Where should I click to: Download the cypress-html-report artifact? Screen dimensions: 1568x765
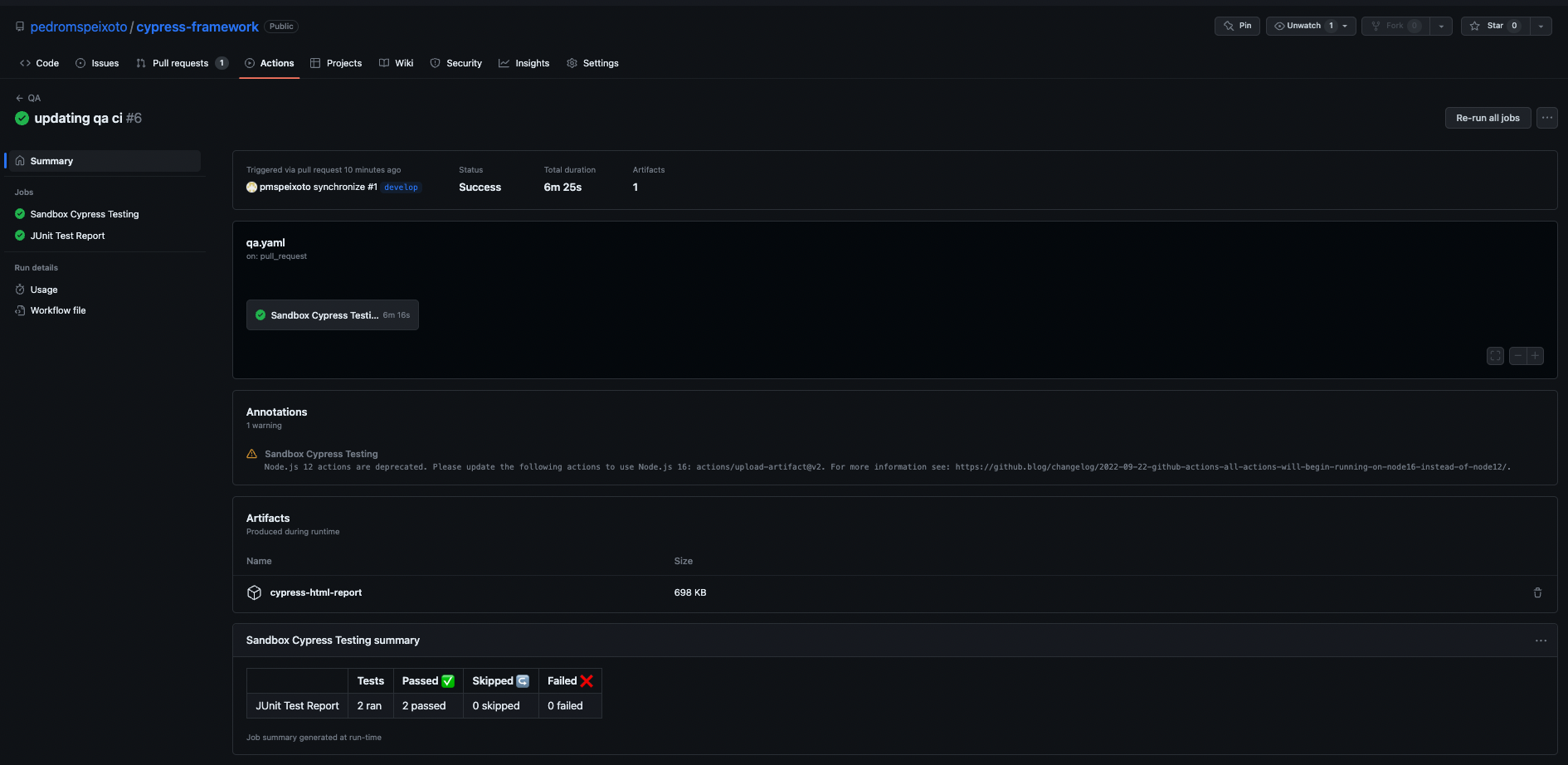(x=316, y=592)
